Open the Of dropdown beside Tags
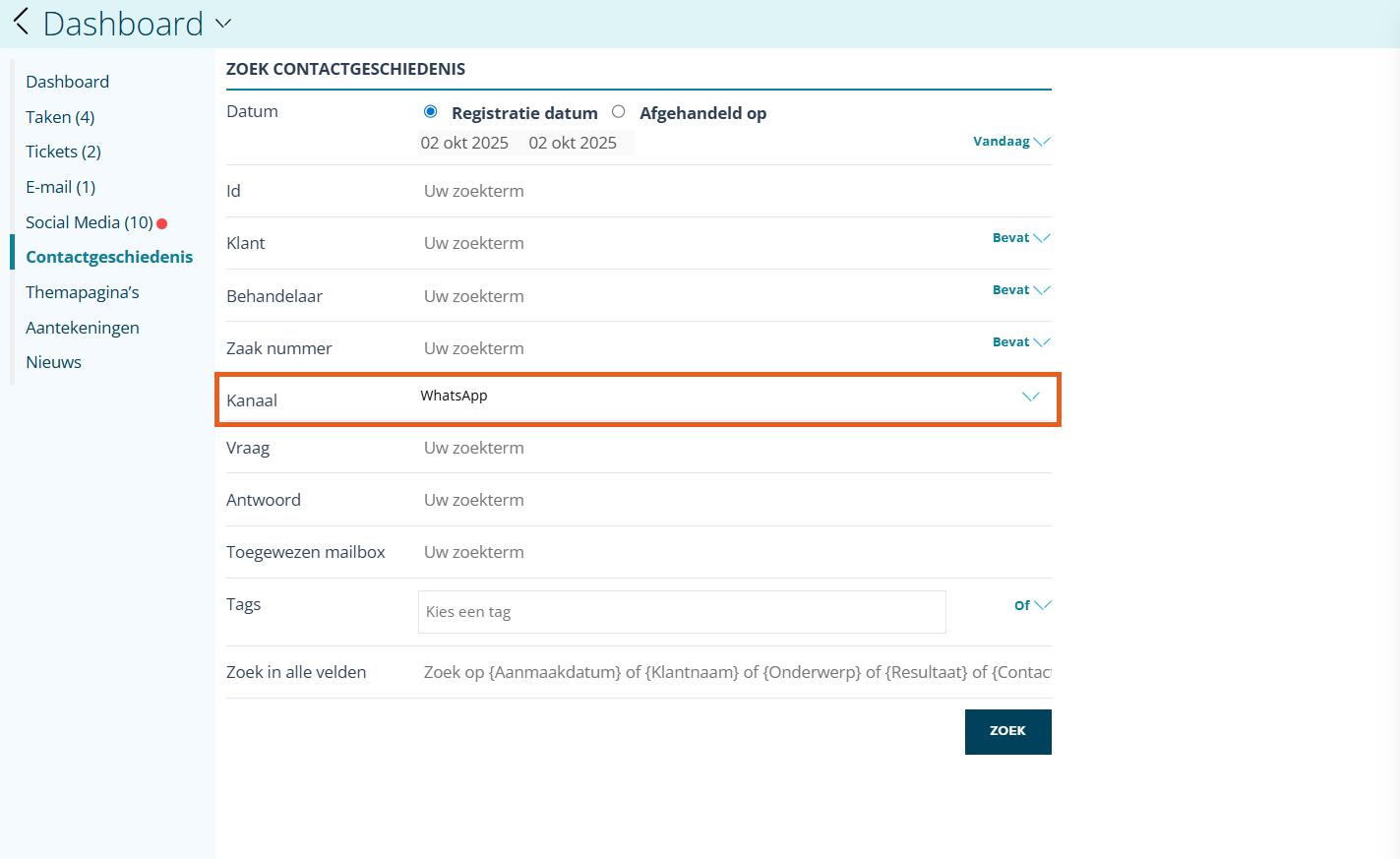Image resolution: width=1400 pixels, height=859 pixels. click(1031, 605)
